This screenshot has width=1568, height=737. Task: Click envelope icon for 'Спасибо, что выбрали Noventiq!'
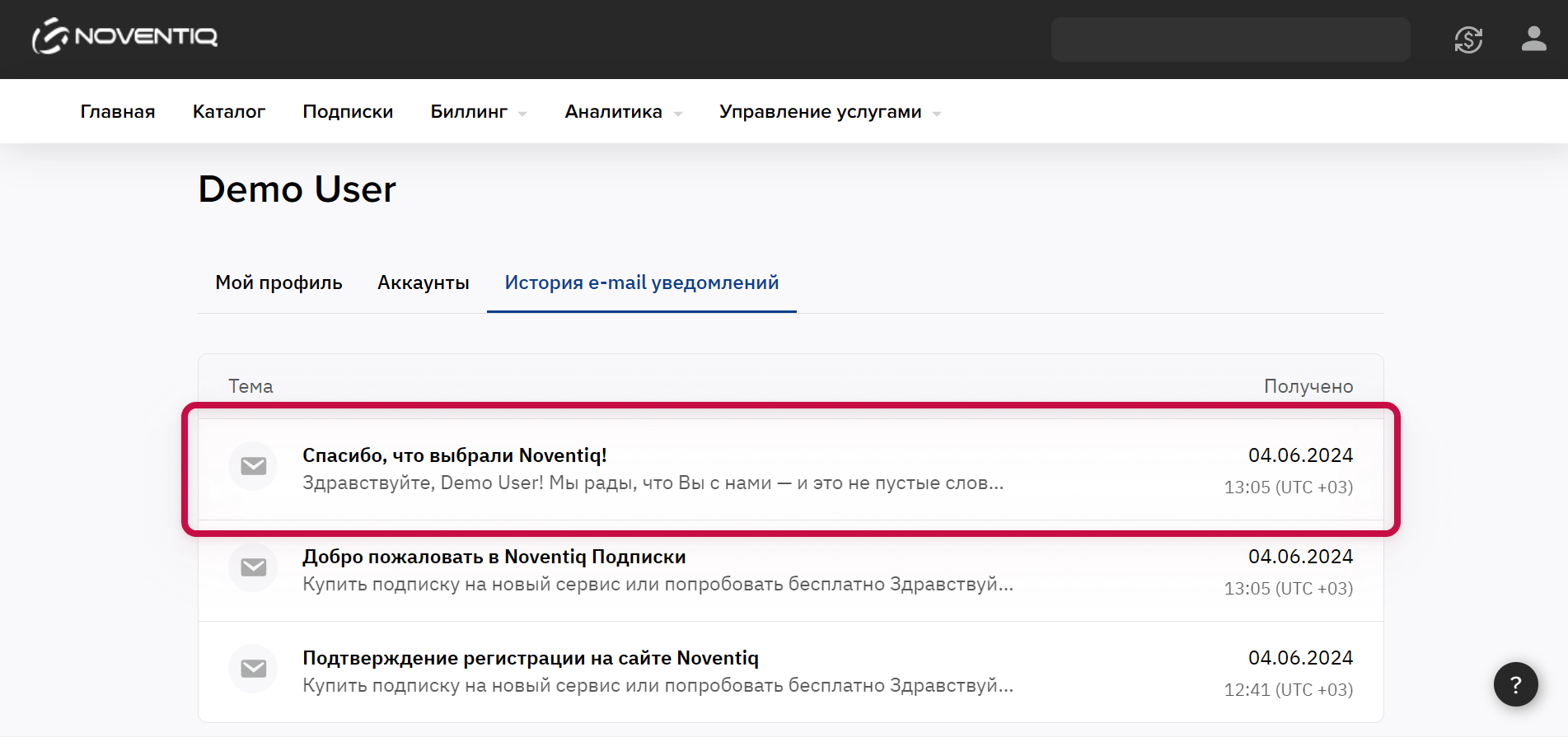click(253, 466)
